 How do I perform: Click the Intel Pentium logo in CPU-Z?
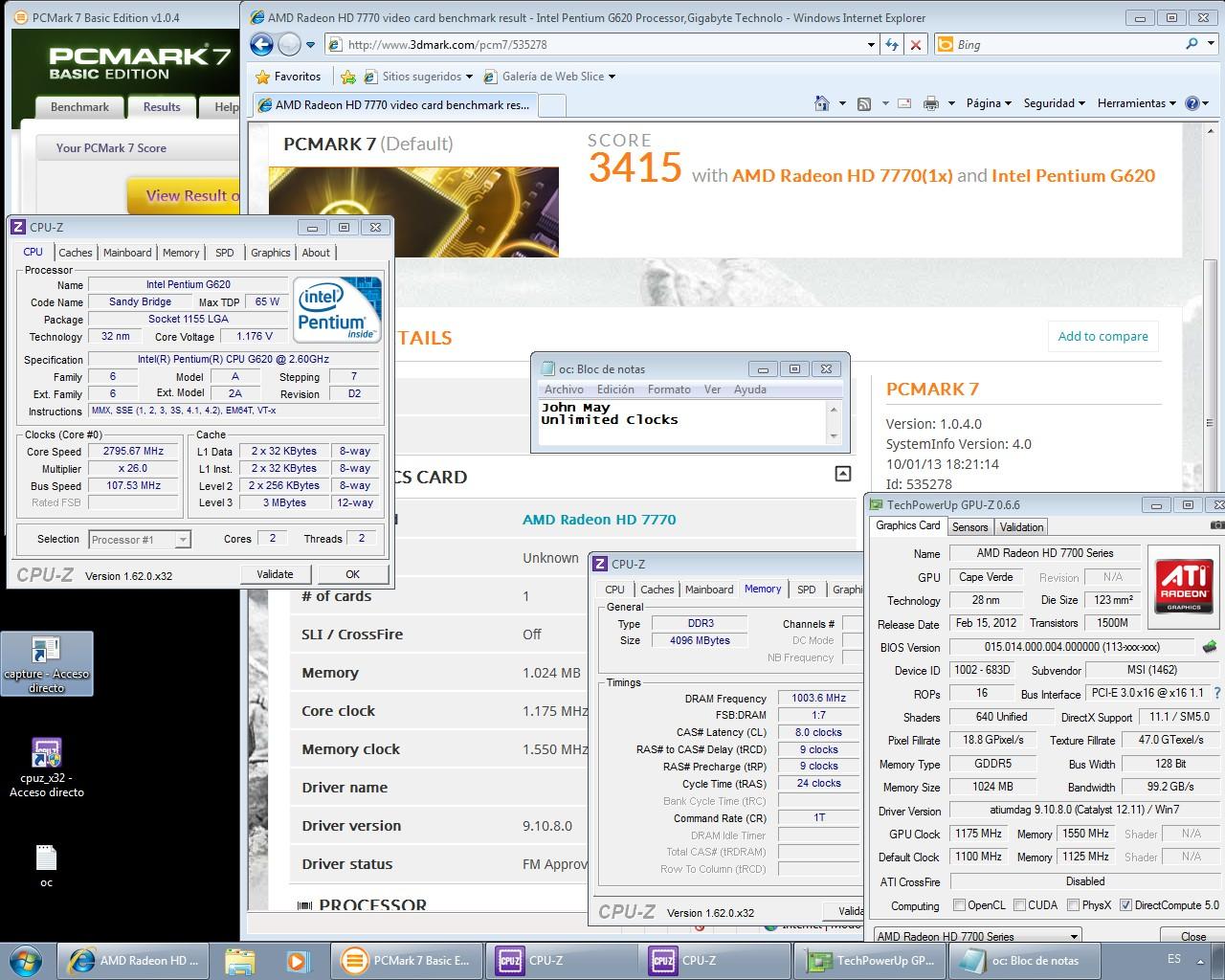pos(337,310)
